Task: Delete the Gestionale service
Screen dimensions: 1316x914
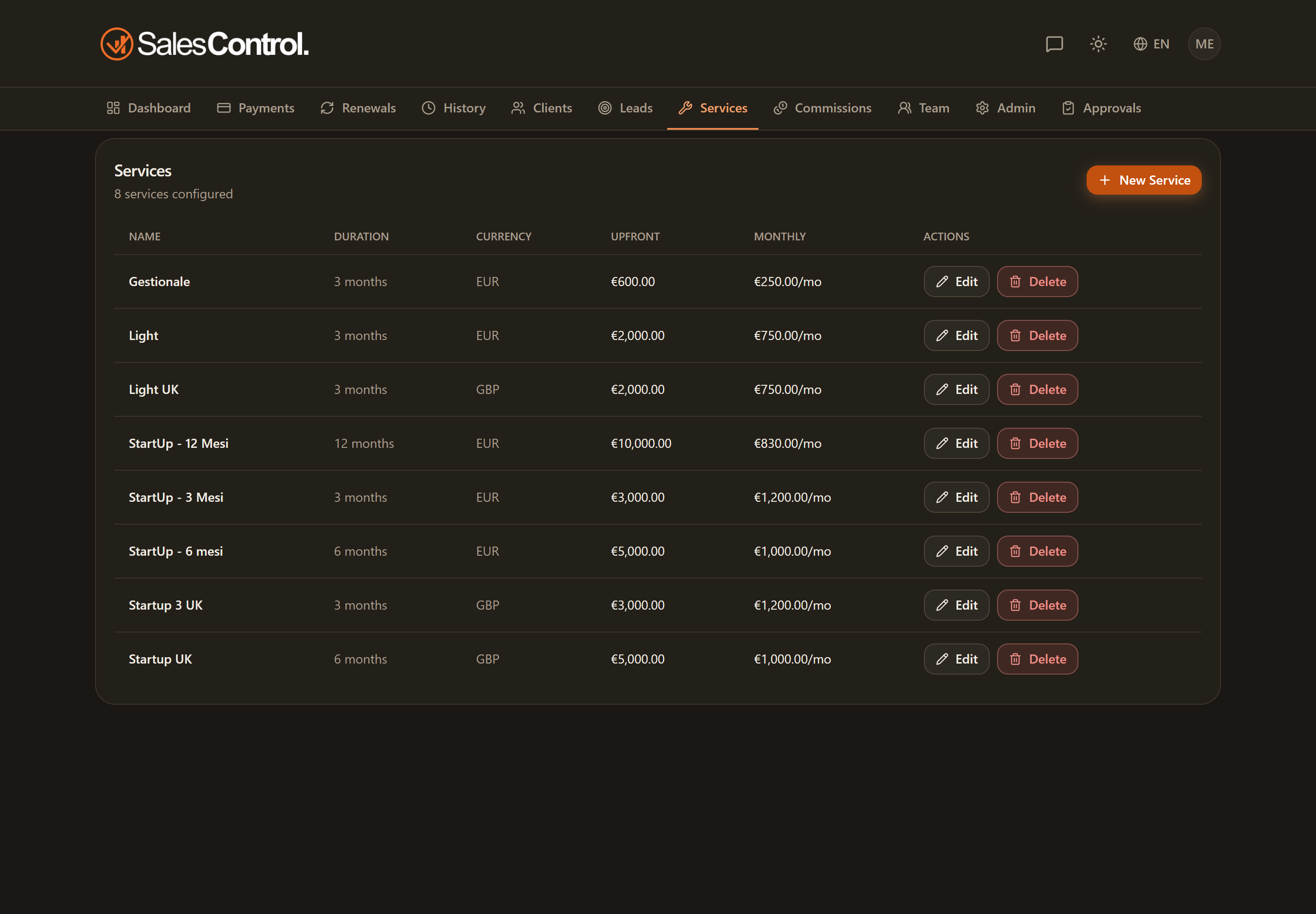Action: point(1037,282)
